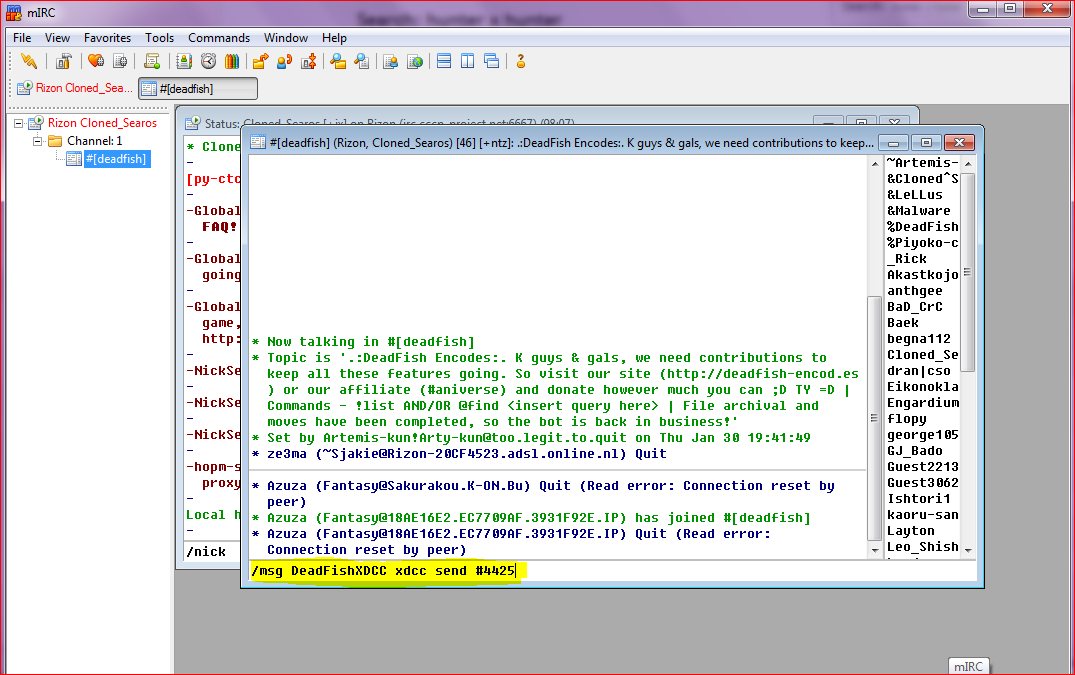Open the Colors crayons toolbar icon
The width and height of the screenshot is (1075, 675).
(x=231, y=61)
